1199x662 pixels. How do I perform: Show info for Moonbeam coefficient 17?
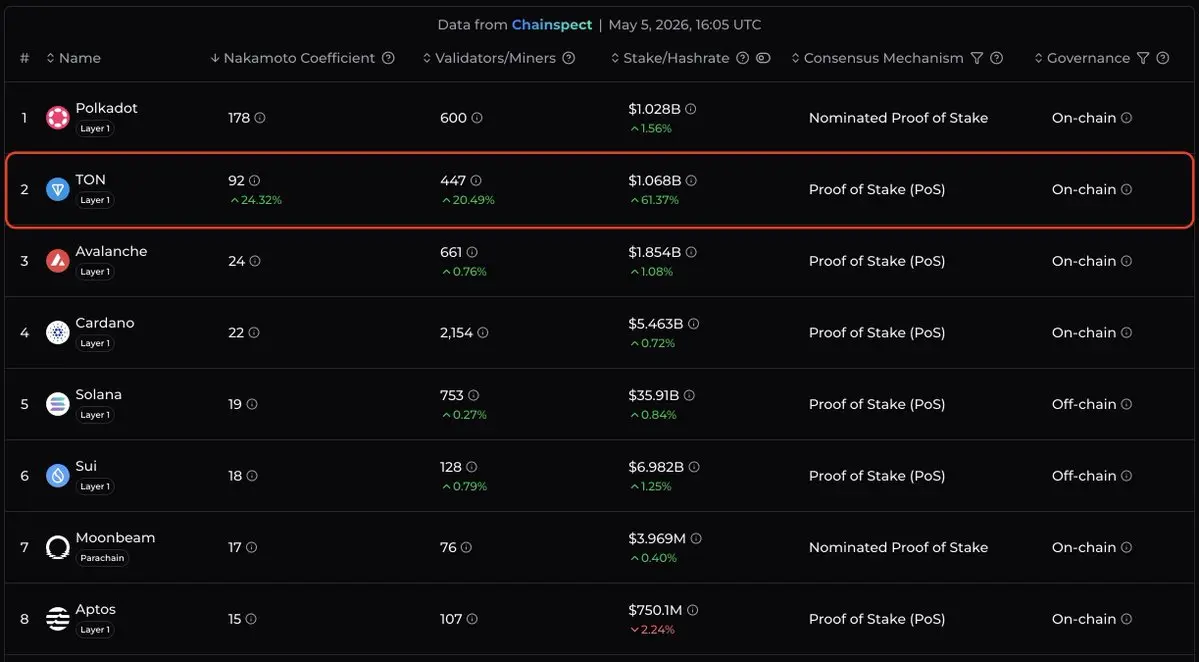coord(252,547)
